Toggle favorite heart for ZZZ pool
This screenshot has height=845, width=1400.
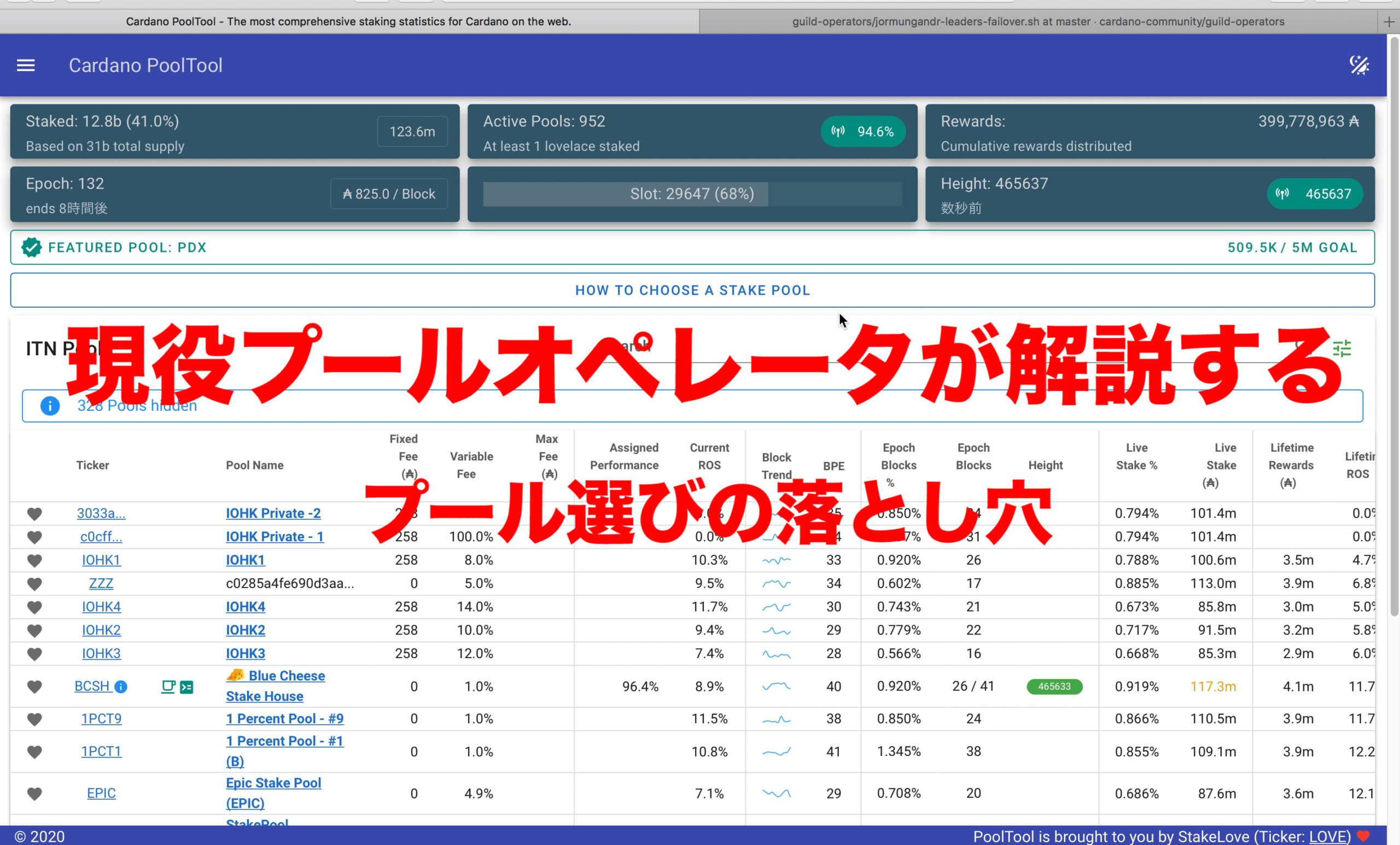point(34,584)
